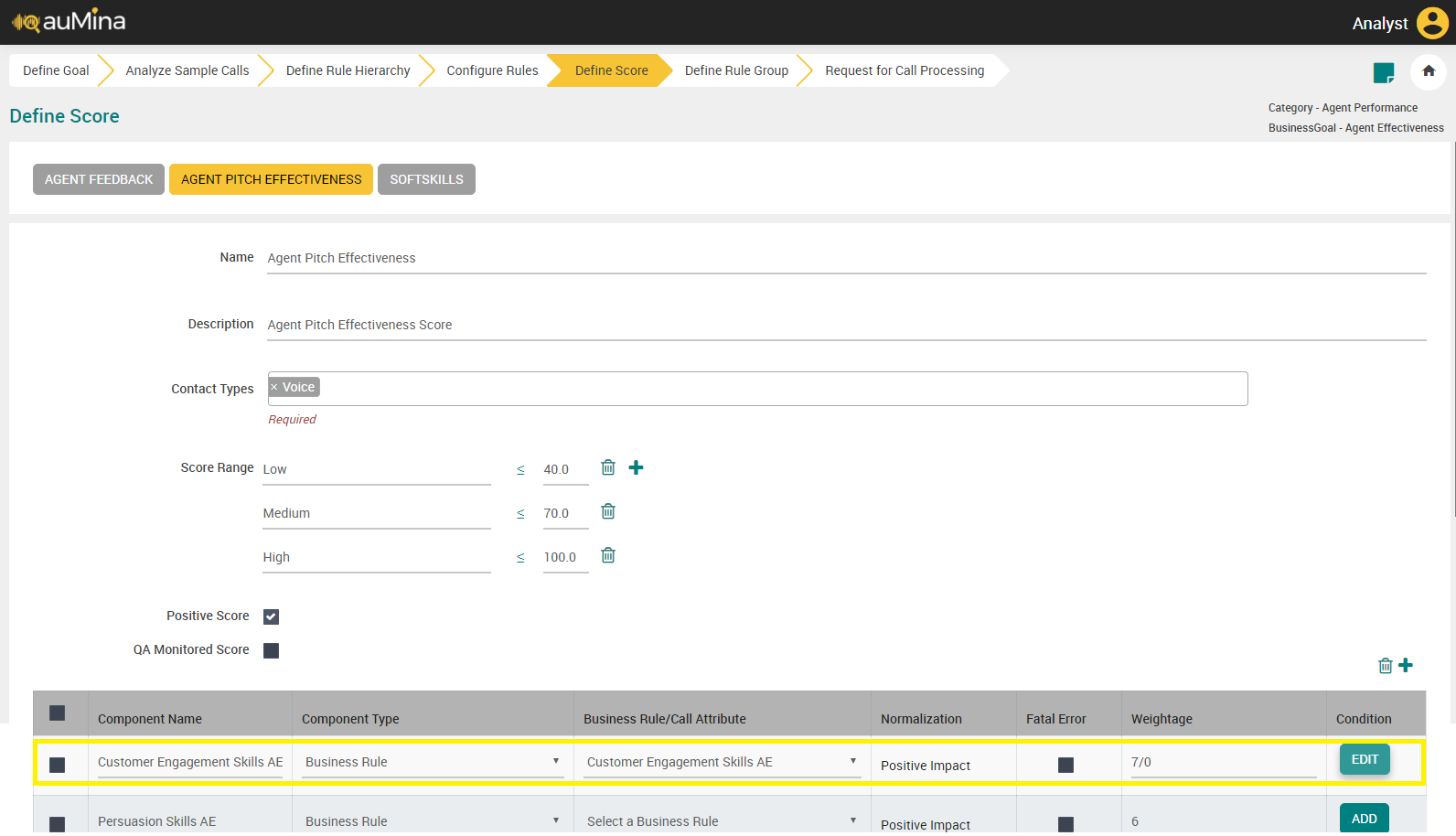
Task: Select the AGENT PITCH EFFECTIVENESS score
Action: 272,179
